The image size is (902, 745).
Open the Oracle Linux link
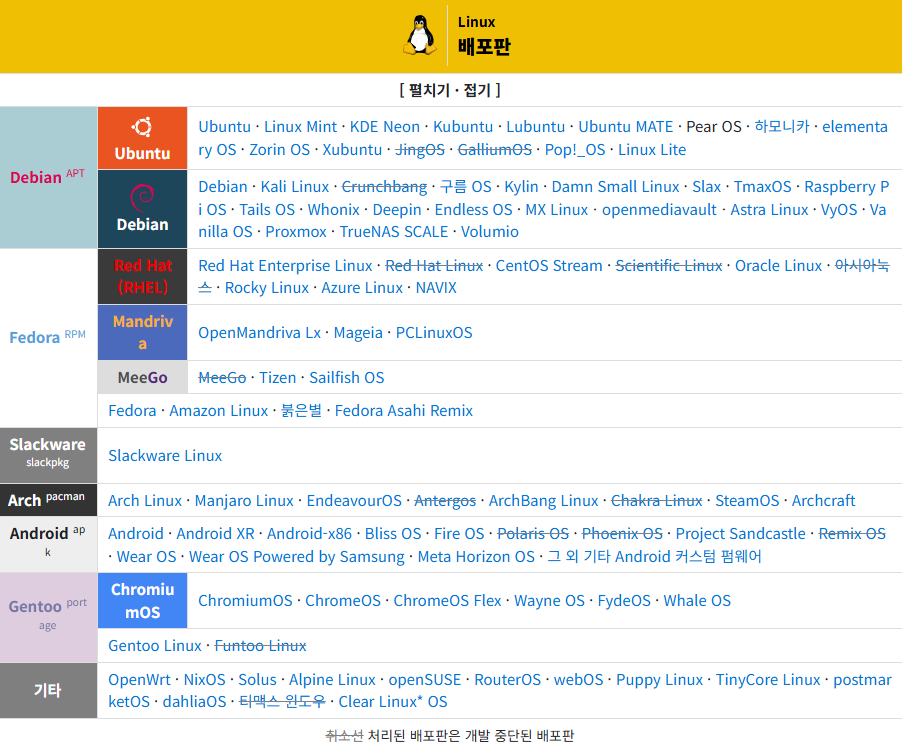[778, 265]
